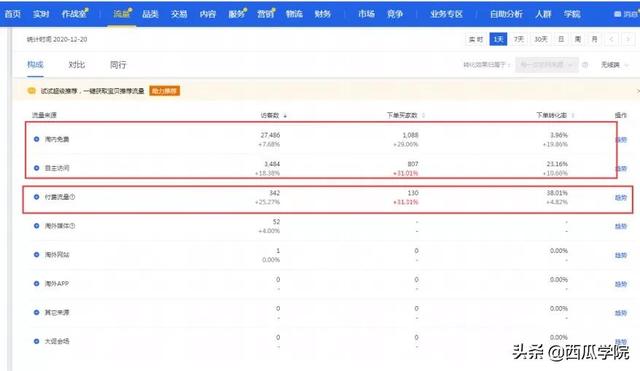Expand the 淘外网站 traffic source row
Viewport: 640px width, 371px height.
coord(36,255)
